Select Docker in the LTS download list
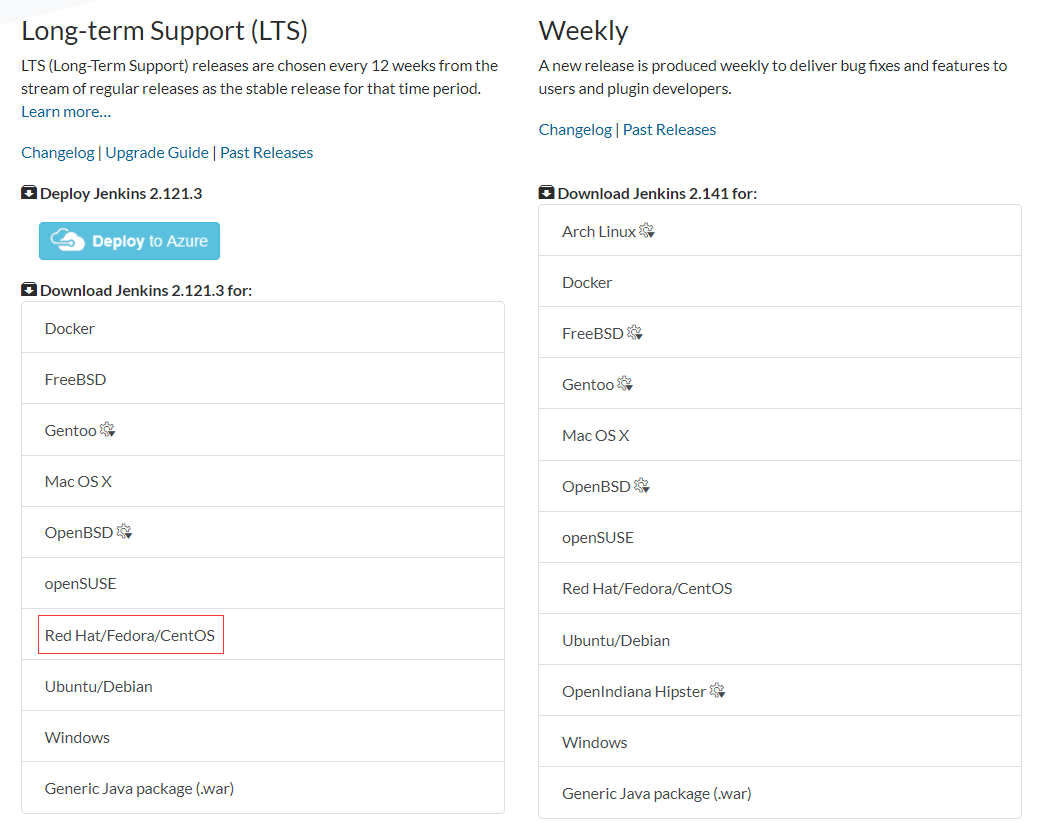Image resolution: width=1045 pixels, height=835 pixels. tap(263, 328)
